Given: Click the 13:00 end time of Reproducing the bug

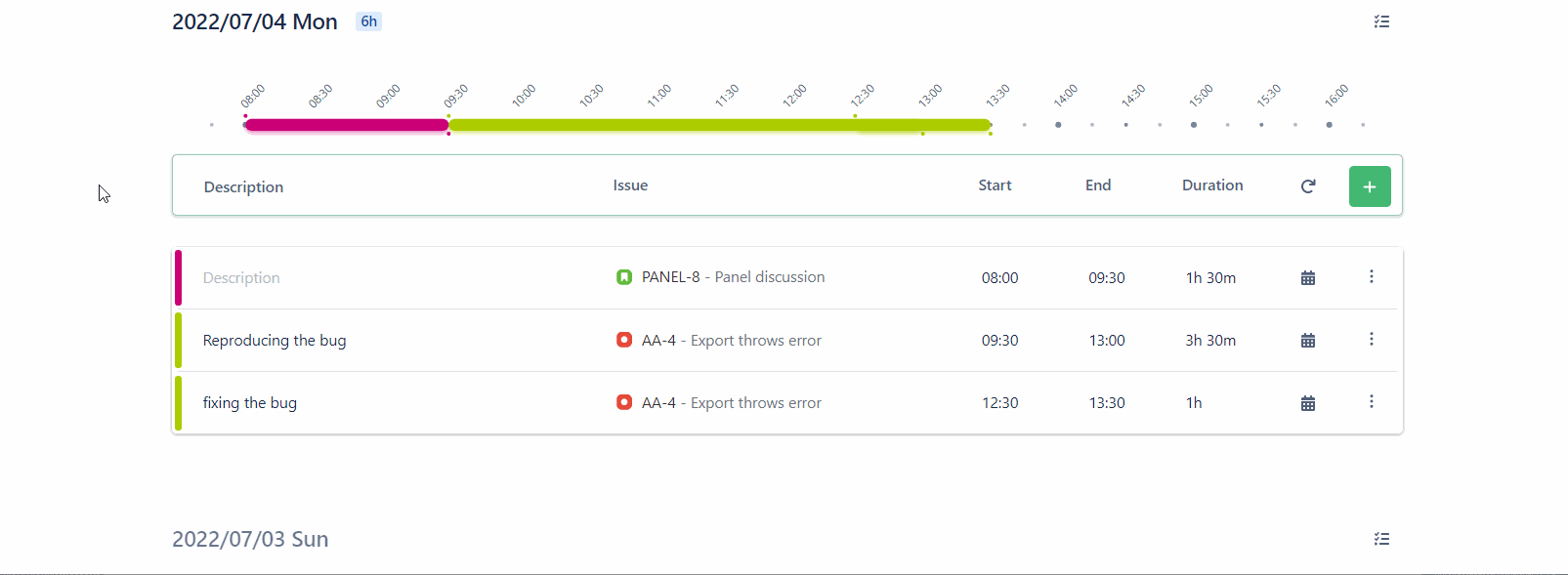Looking at the screenshot, I should pos(1107,341).
